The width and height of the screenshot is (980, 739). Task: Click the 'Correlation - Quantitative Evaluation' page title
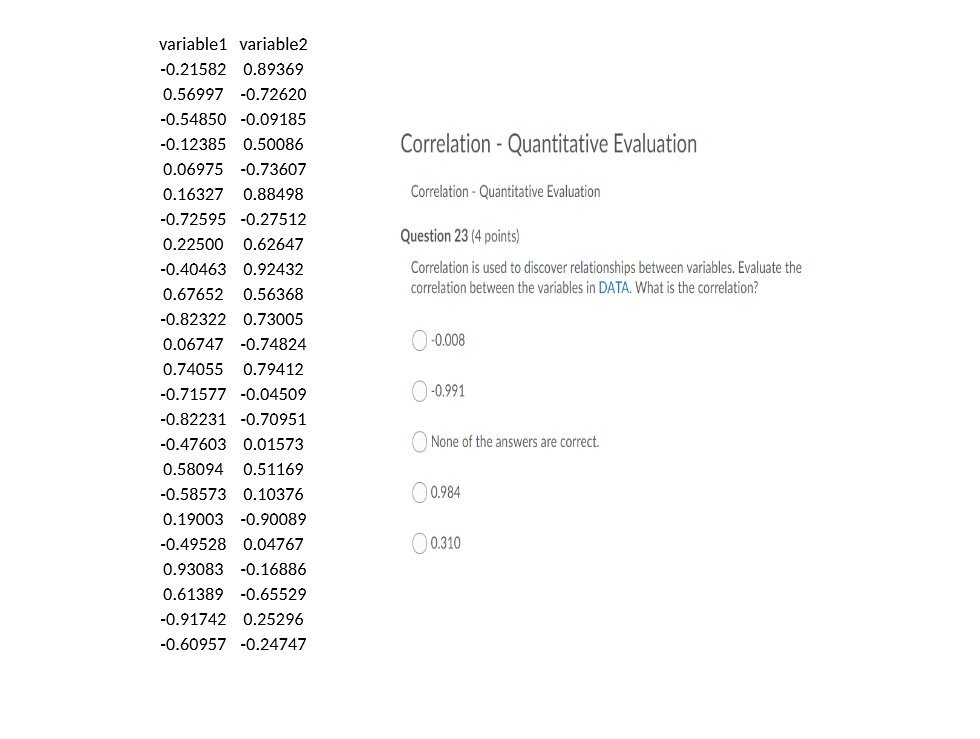coord(548,144)
